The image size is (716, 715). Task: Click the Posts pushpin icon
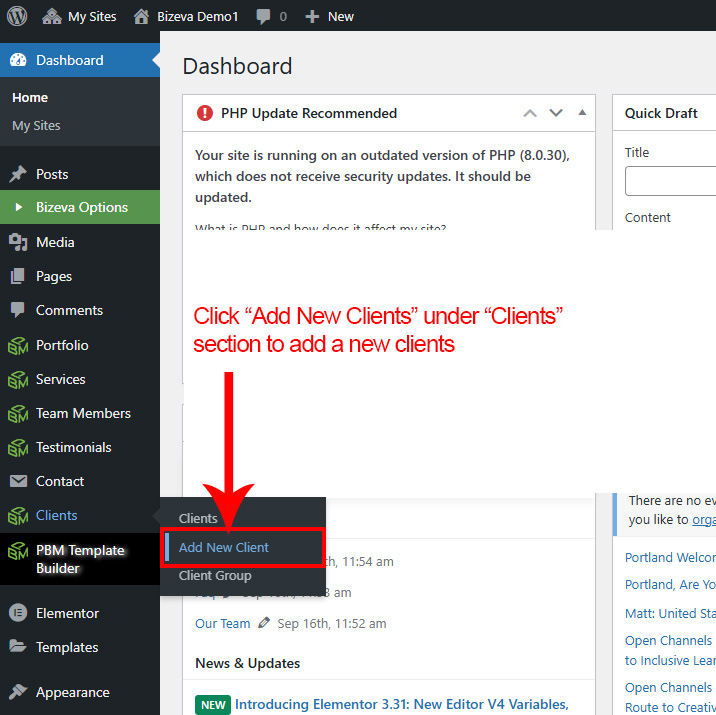(18, 174)
